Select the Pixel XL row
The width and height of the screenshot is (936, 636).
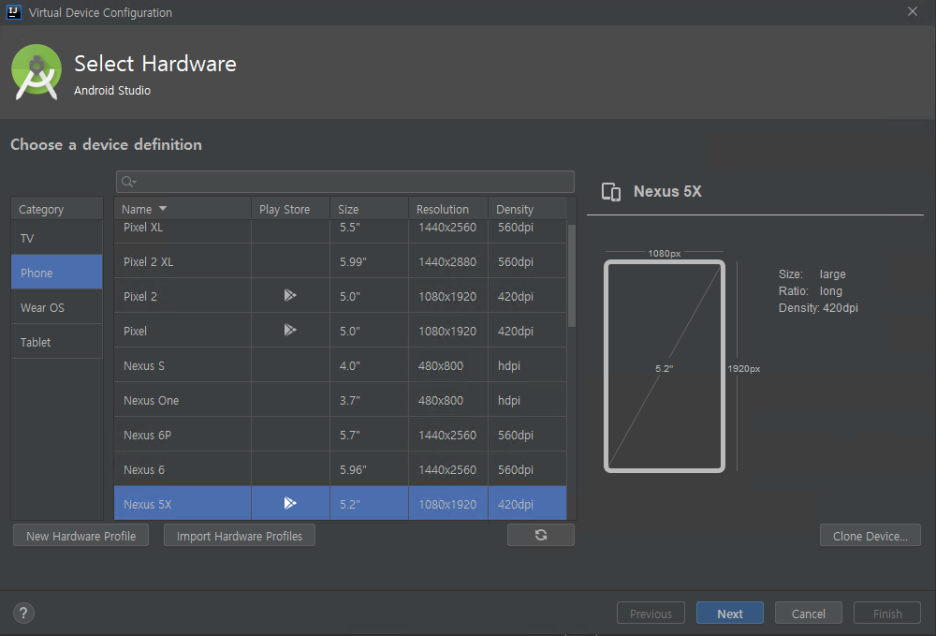[340, 229]
